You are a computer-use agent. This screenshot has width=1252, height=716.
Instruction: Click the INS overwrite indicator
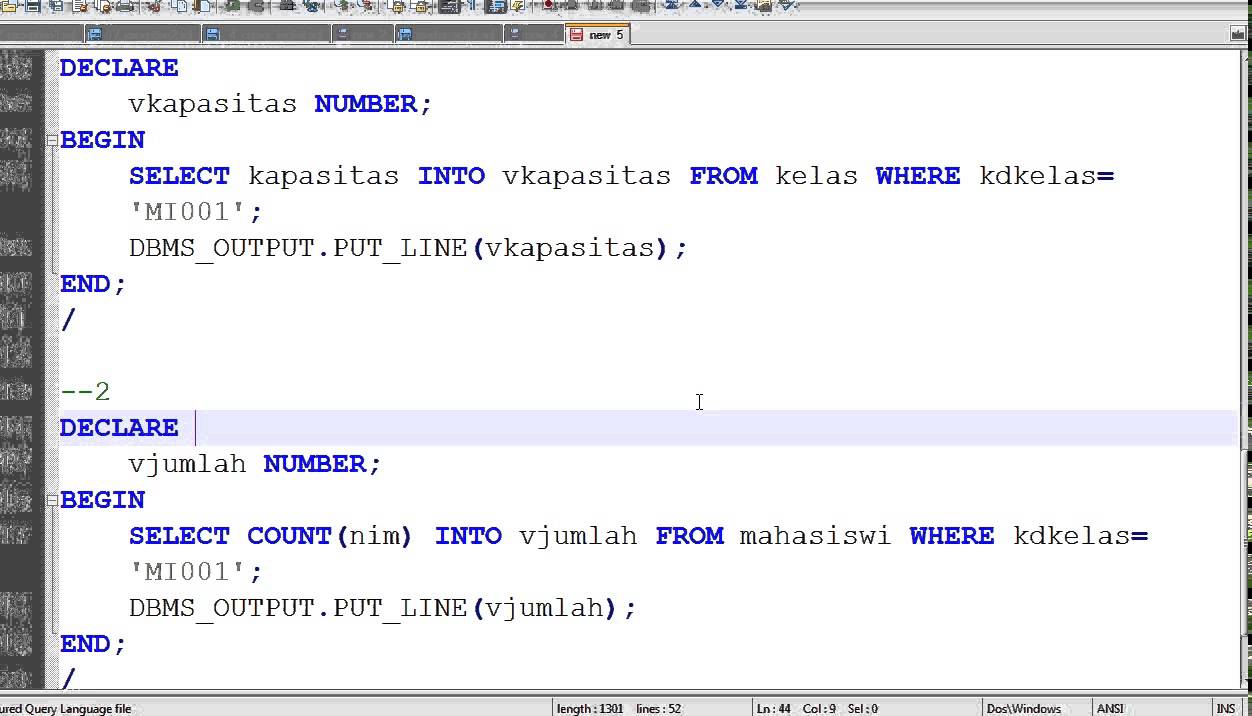pos(1225,708)
